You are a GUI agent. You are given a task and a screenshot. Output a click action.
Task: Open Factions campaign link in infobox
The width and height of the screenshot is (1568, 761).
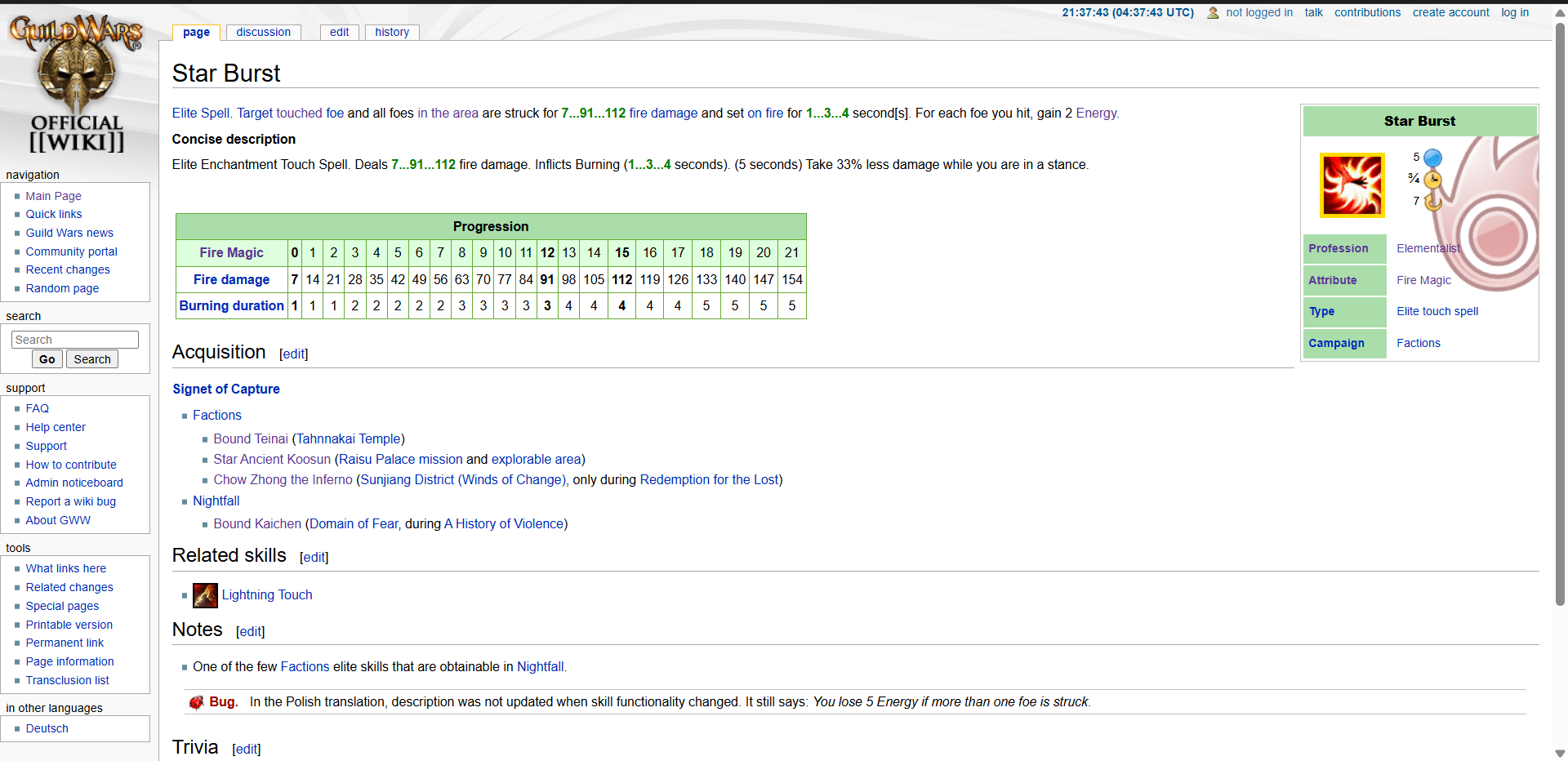click(1418, 343)
